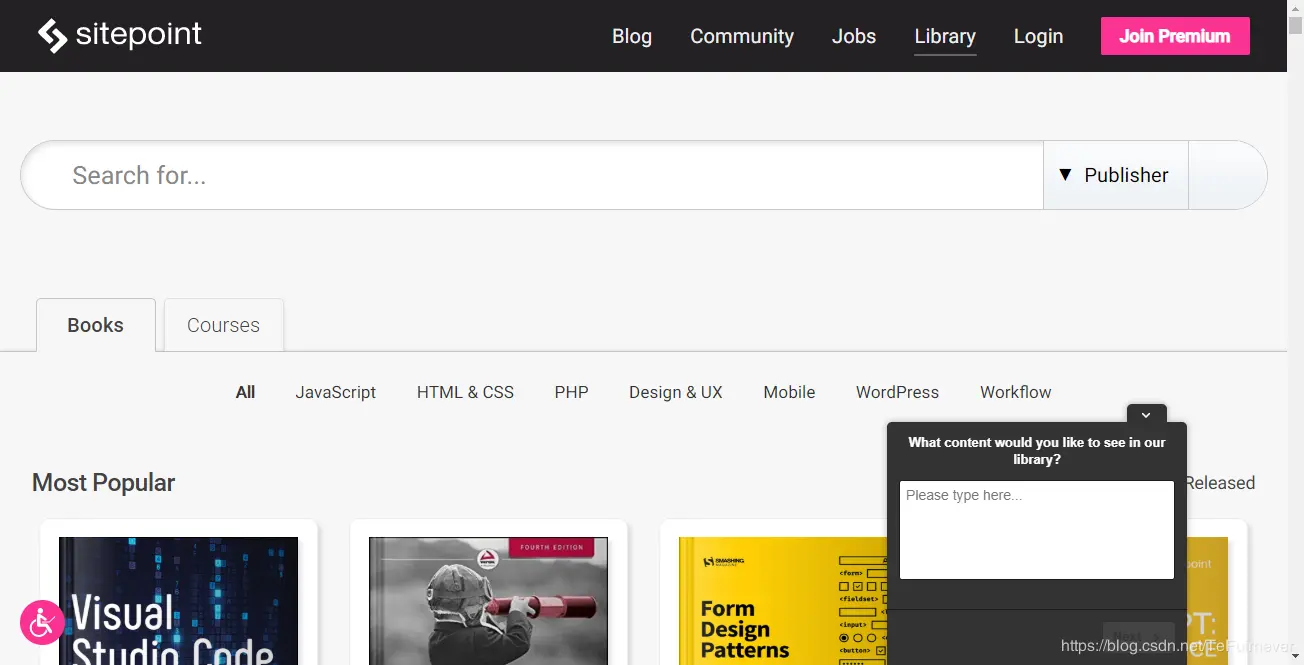Filter books by JavaScript
The width and height of the screenshot is (1304, 665).
click(x=336, y=392)
